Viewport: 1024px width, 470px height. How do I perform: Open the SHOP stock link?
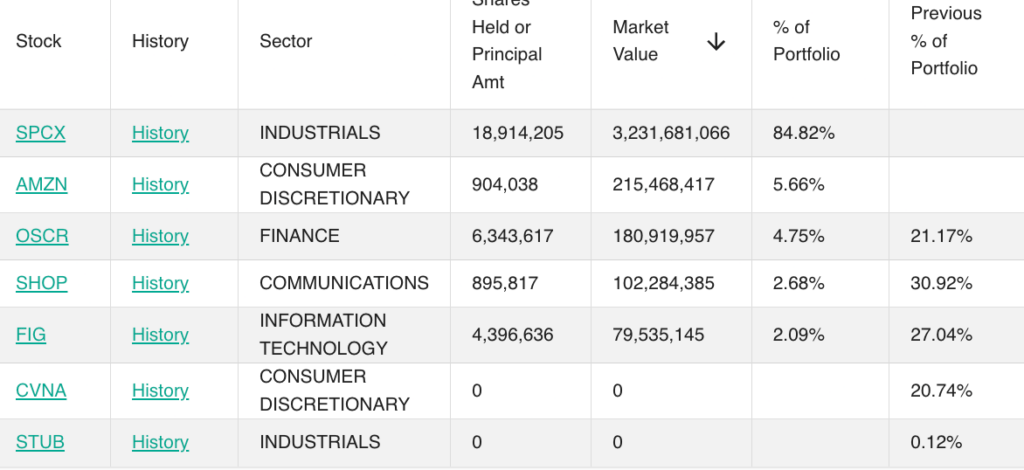(x=41, y=283)
